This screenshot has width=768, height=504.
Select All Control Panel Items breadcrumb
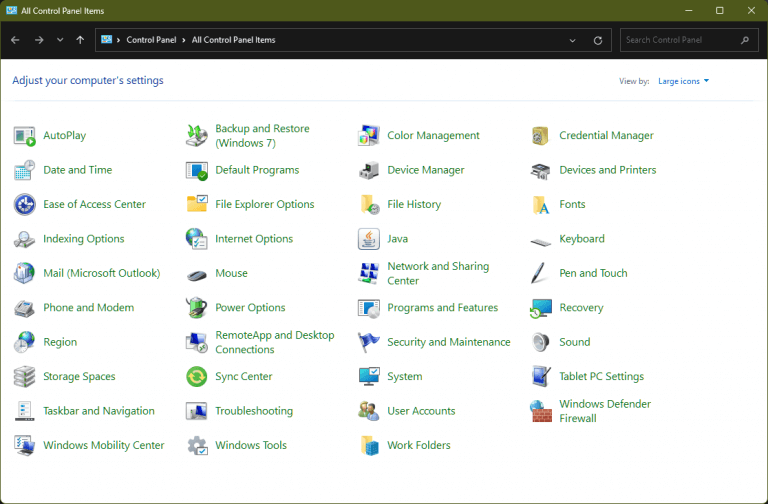click(233, 40)
